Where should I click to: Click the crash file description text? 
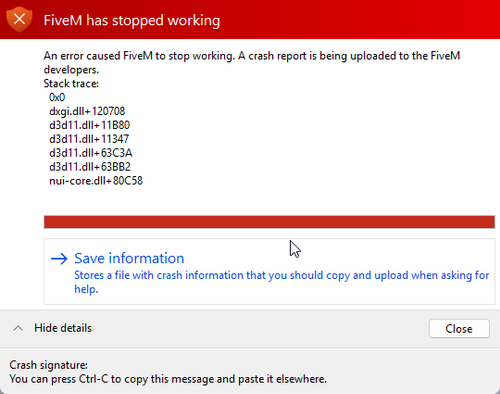(281, 282)
